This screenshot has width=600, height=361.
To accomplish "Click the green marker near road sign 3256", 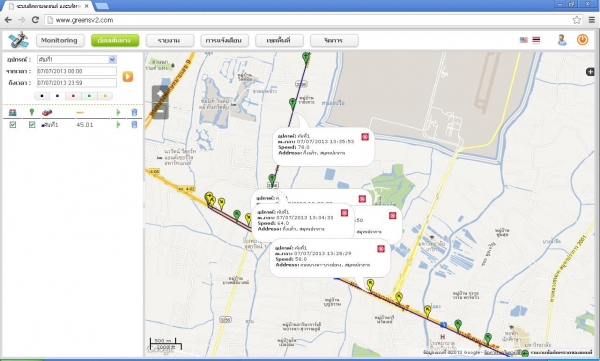I will pyautogui.click(x=272, y=179).
